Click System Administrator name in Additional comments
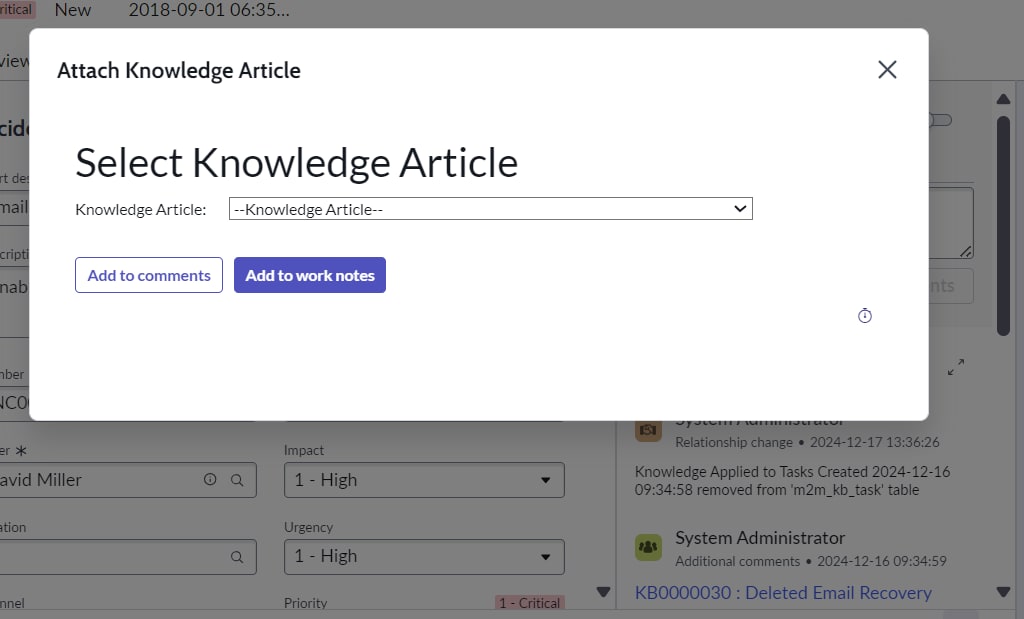Screen dimensions: 1024x619 760,538
